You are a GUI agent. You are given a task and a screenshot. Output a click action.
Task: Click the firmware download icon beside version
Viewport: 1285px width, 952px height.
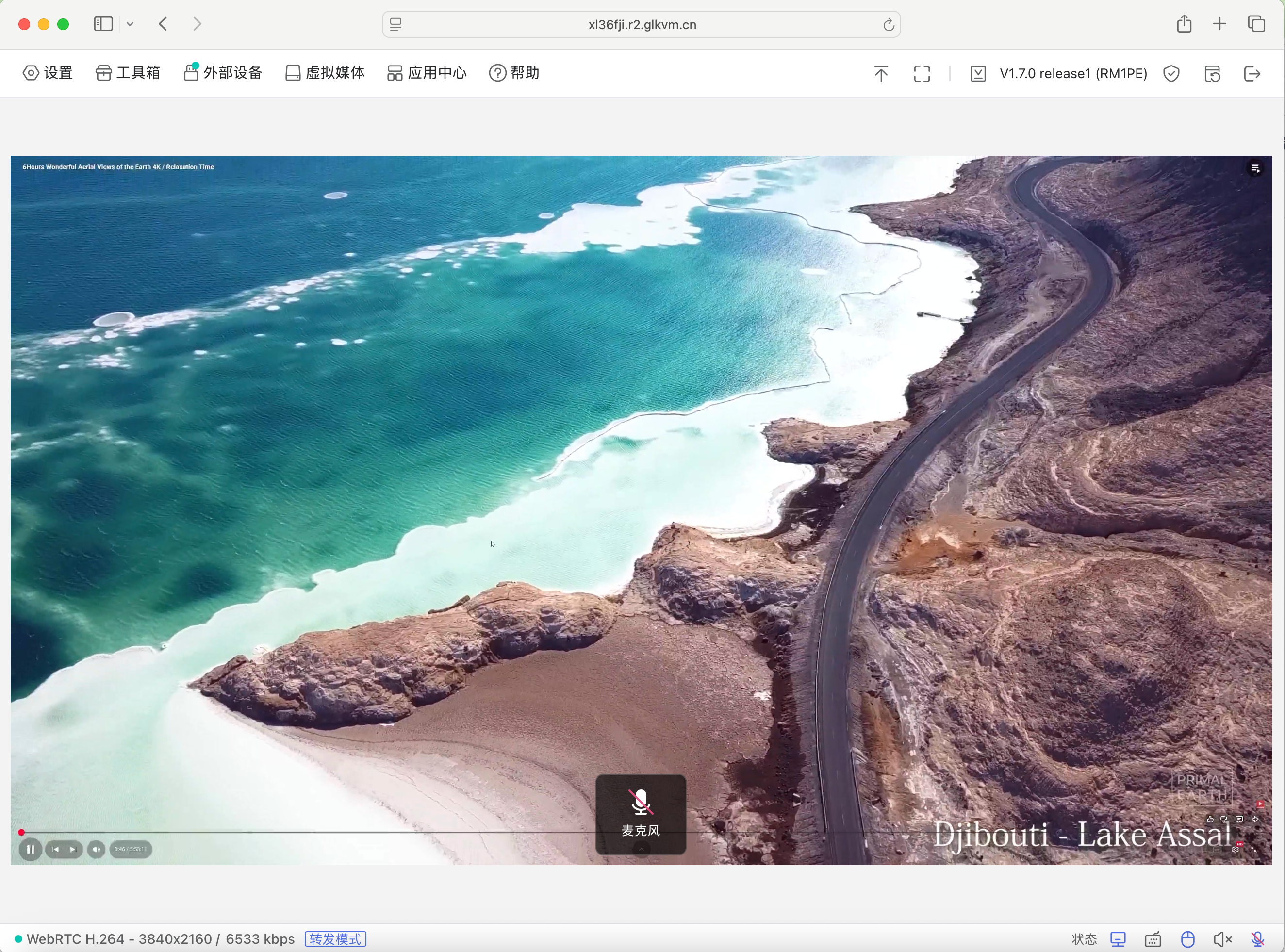pyautogui.click(x=978, y=74)
